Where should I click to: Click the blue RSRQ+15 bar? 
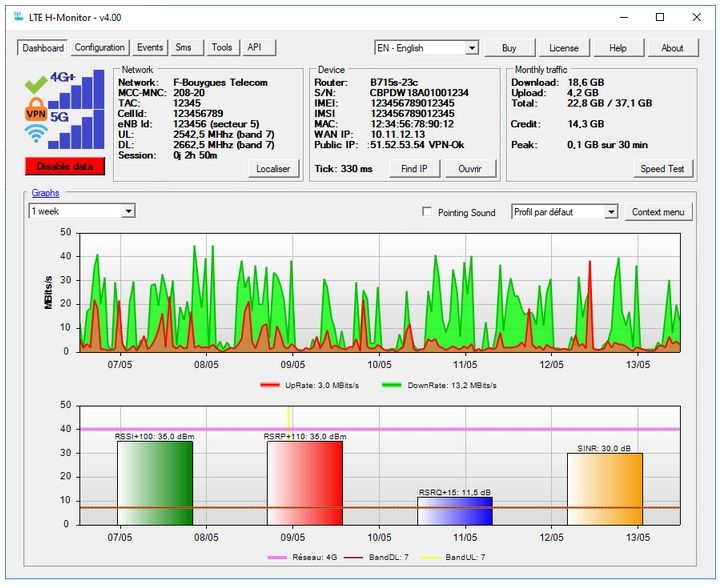pos(455,511)
